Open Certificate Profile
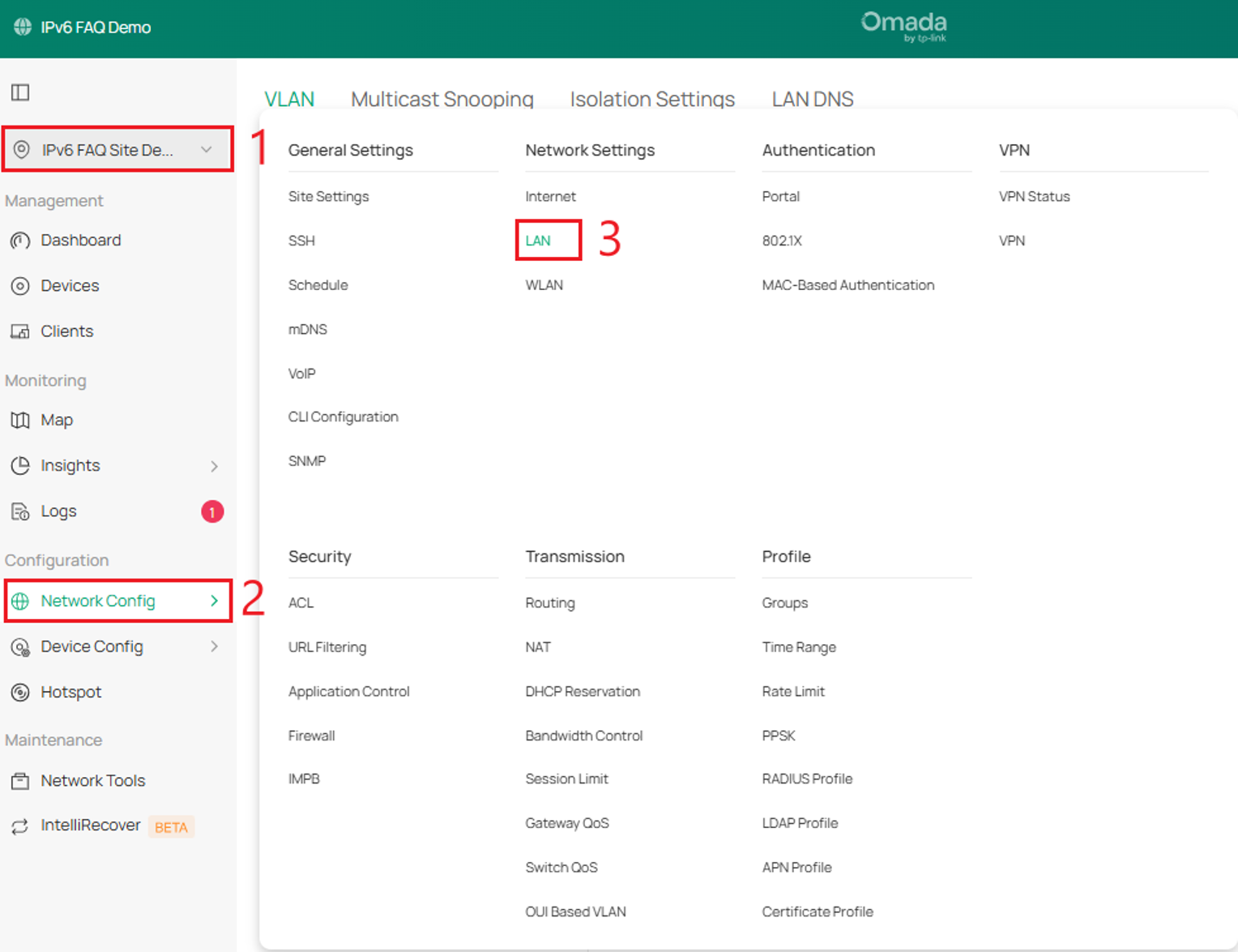This screenshot has height=952, width=1238. [818, 912]
